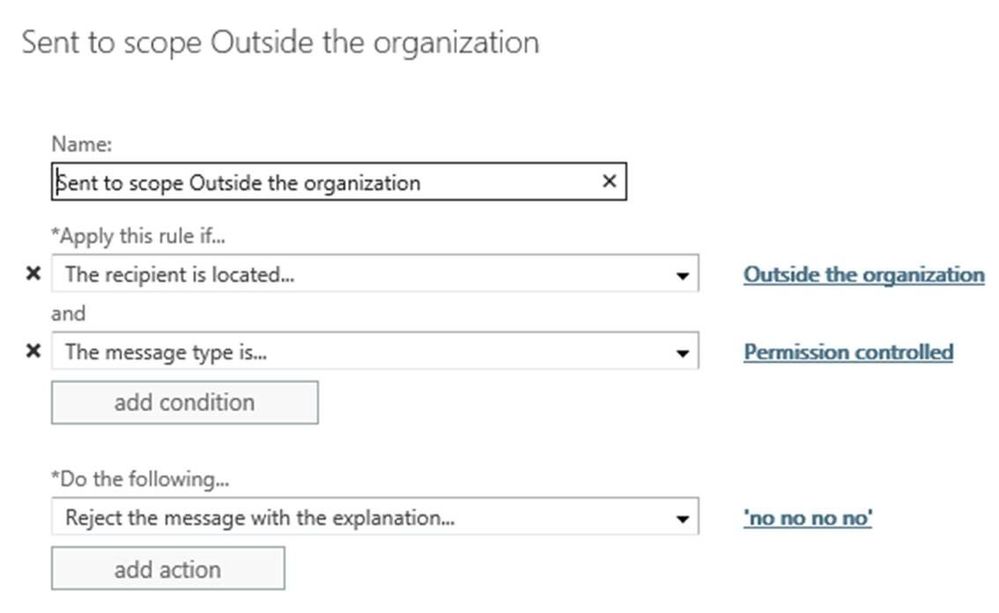Delete the 'The message type is...' condition
Screen dimensions: 999x613
pos(33,351)
